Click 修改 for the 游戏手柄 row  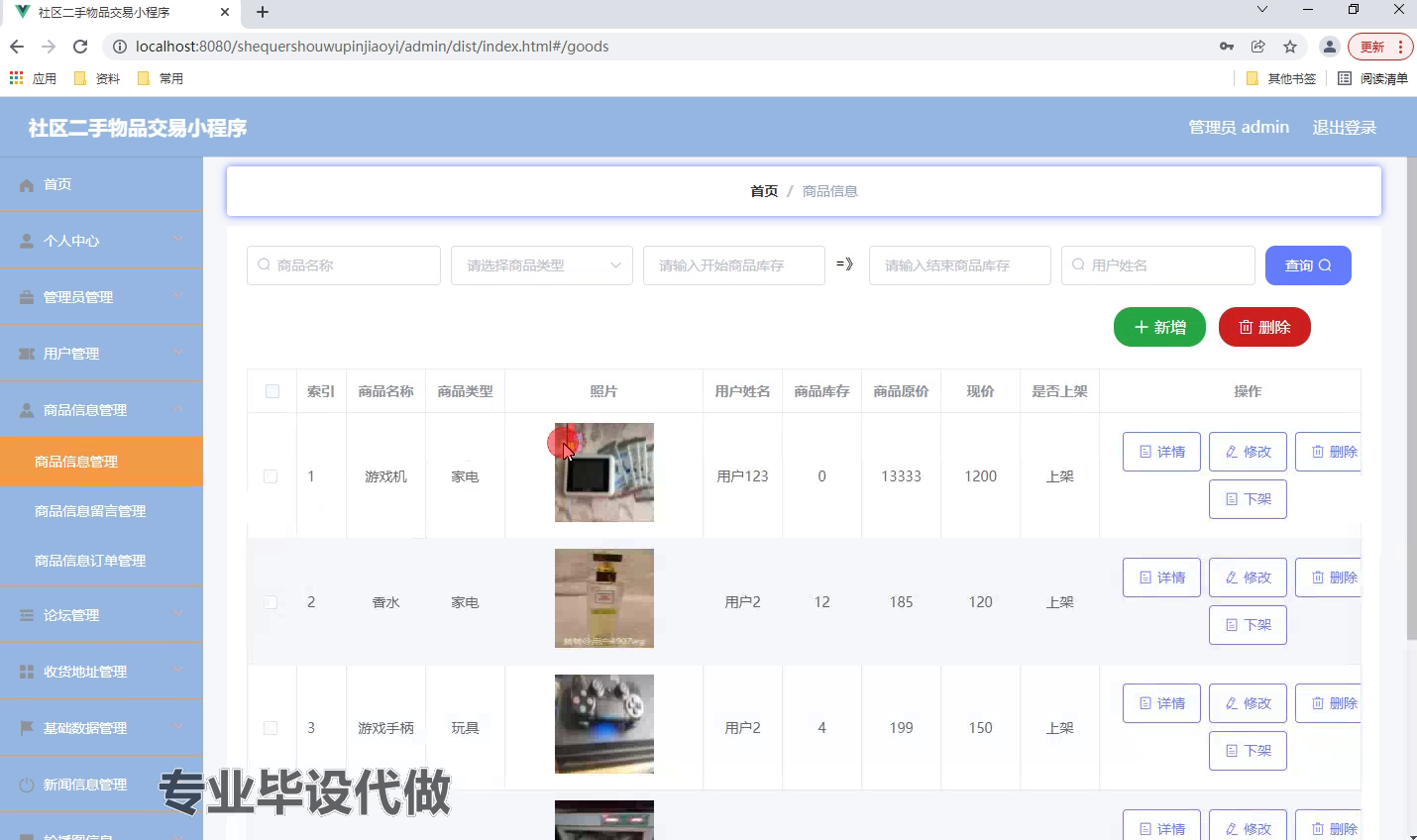(x=1248, y=703)
